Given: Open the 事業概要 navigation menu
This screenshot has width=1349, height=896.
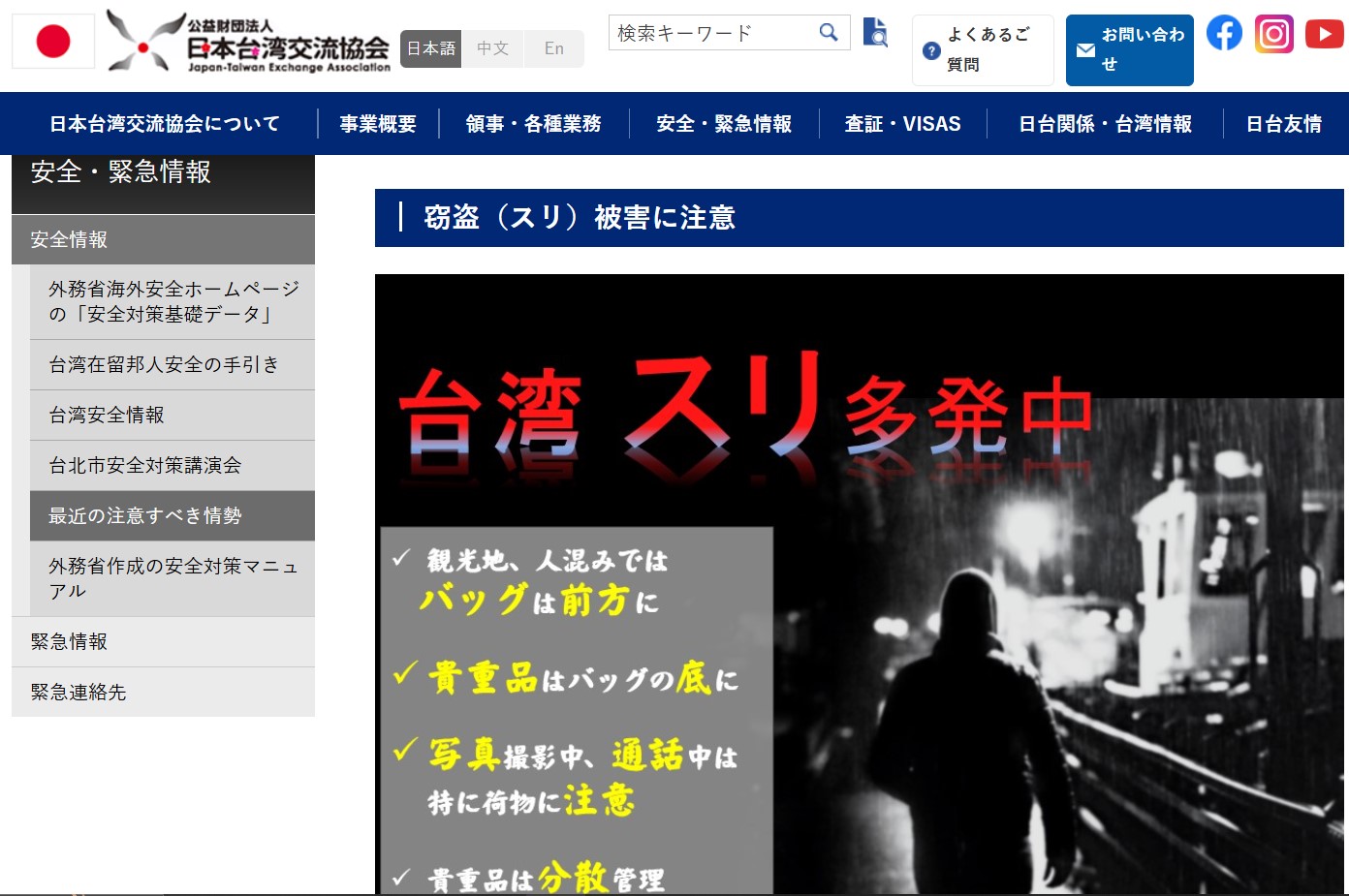Looking at the screenshot, I should [x=377, y=123].
